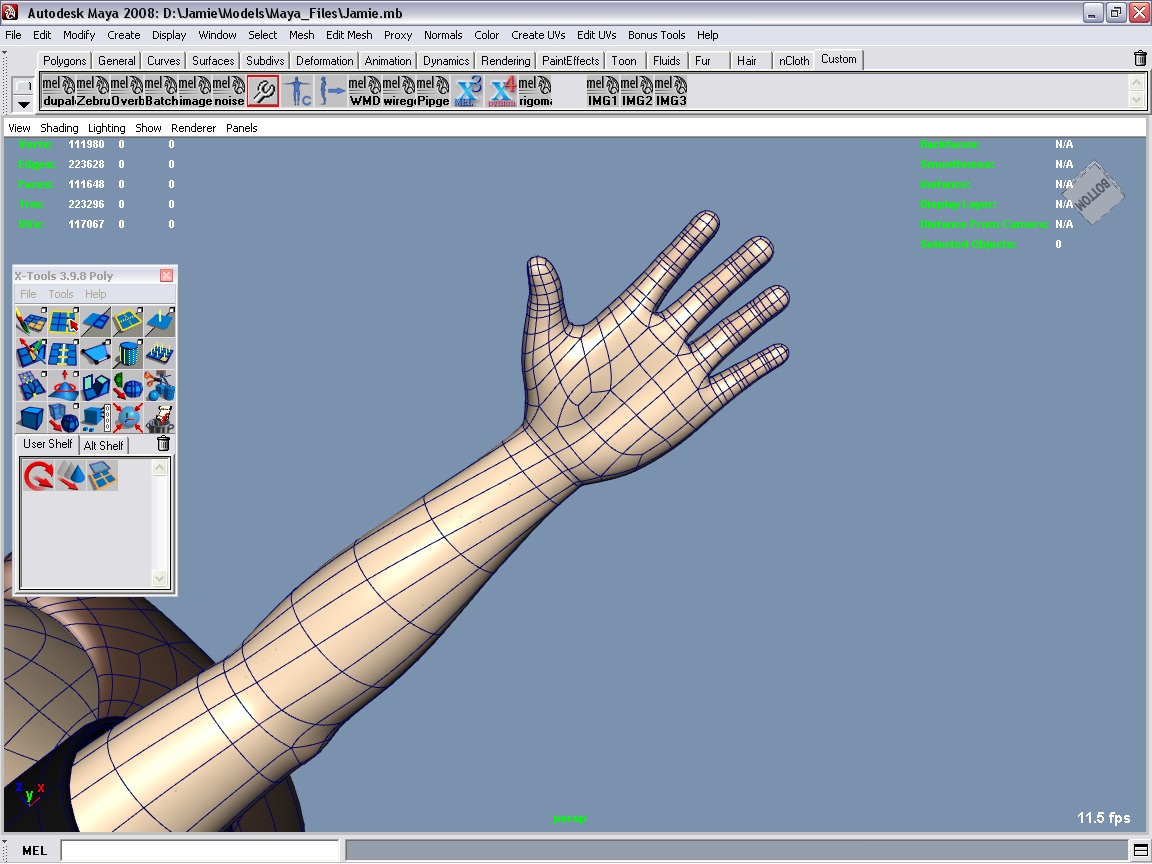
Task: Open the shelf options down-arrow menu
Action: (24, 105)
